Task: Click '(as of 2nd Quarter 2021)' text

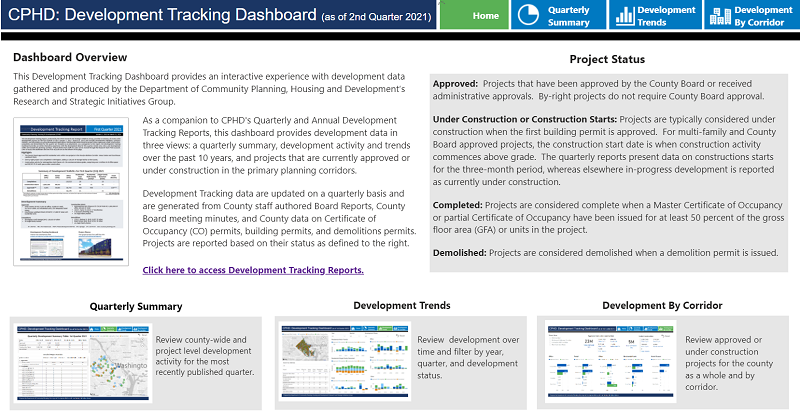Action: click(377, 17)
